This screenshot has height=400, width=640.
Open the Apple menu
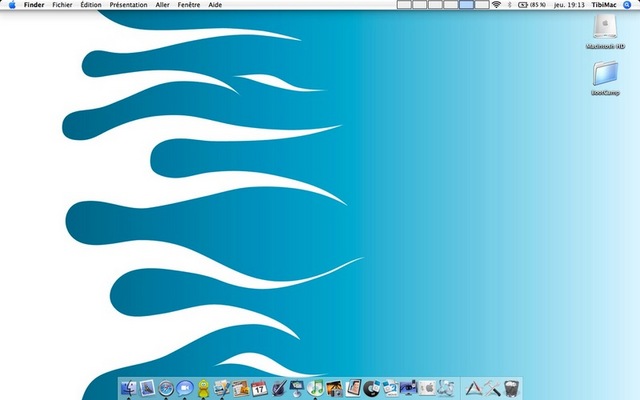click(x=12, y=5)
